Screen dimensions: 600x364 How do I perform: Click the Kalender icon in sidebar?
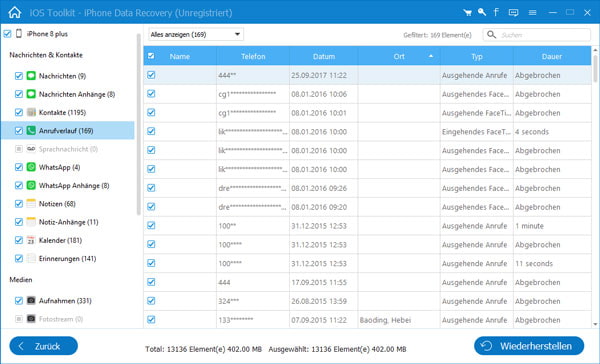click(x=31, y=240)
